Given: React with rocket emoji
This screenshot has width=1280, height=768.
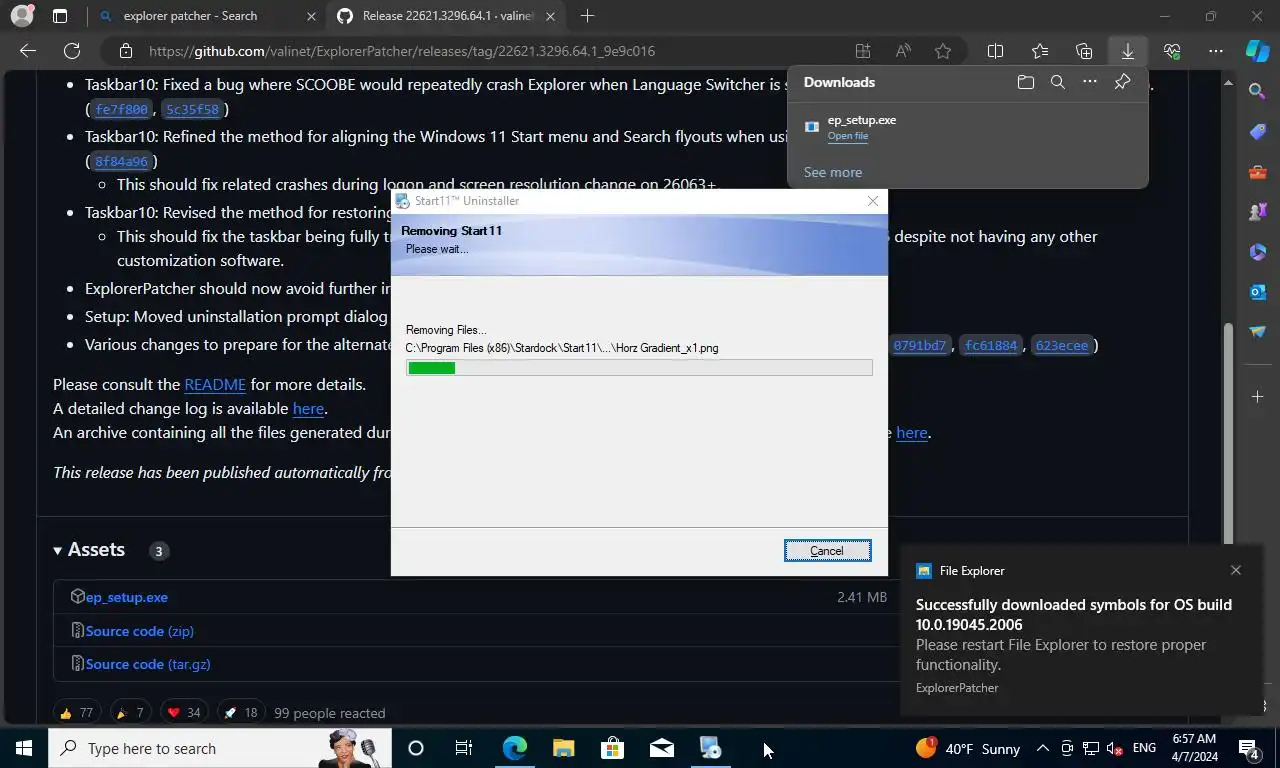Looking at the screenshot, I should 241,713.
